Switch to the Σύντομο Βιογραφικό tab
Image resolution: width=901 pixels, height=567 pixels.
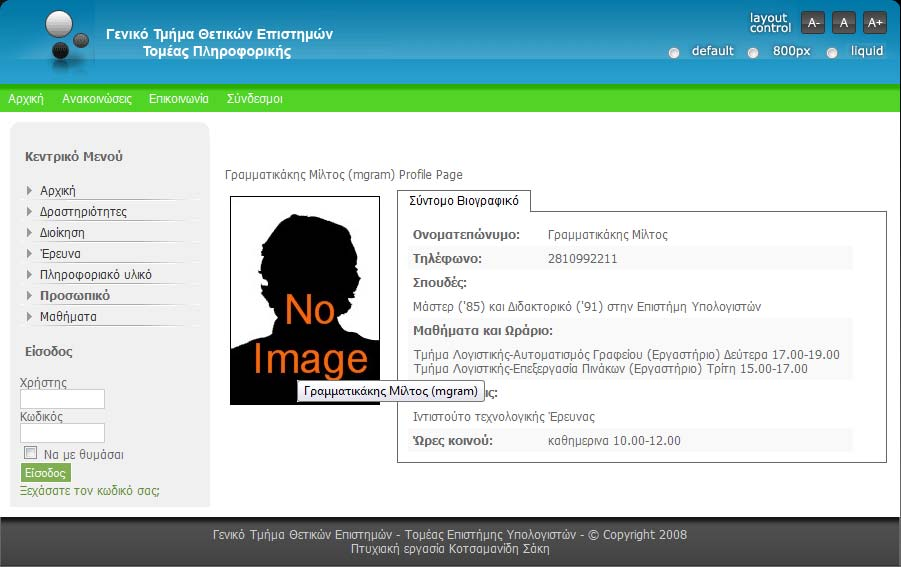tap(464, 201)
